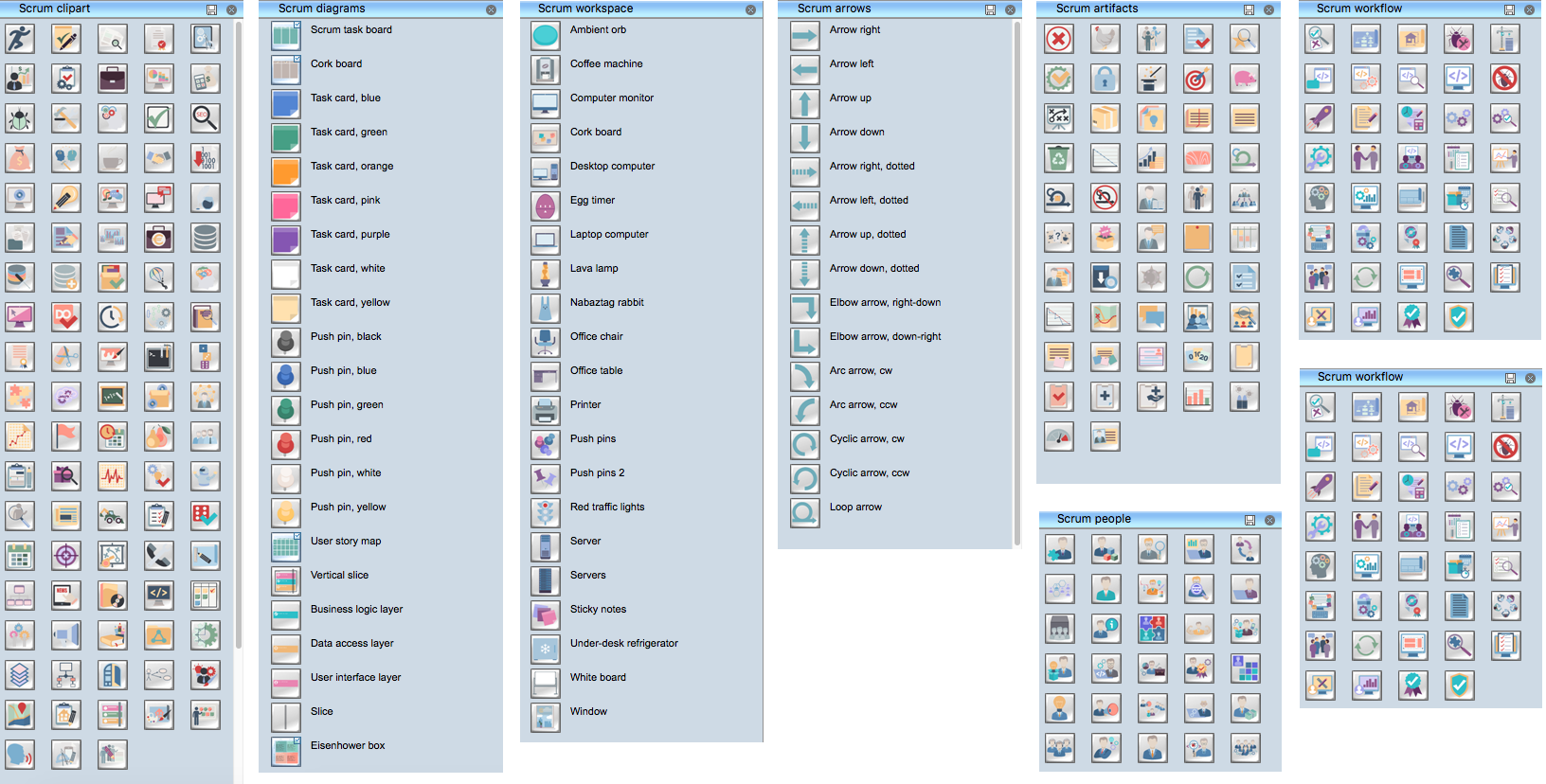The height and width of the screenshot is (784, 1546).
Task: Select the pink pig icon in Scrum artifacts
Action: click(x=1245, y=79)
